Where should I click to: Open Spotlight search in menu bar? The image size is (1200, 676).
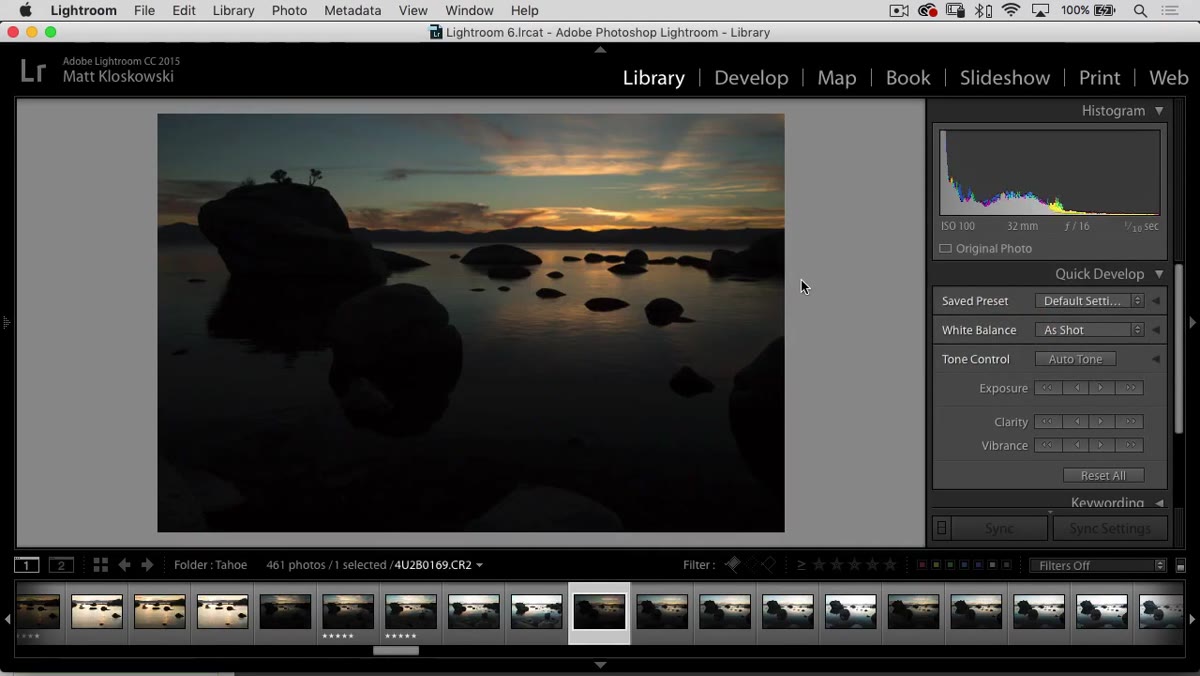(1140, 10)
